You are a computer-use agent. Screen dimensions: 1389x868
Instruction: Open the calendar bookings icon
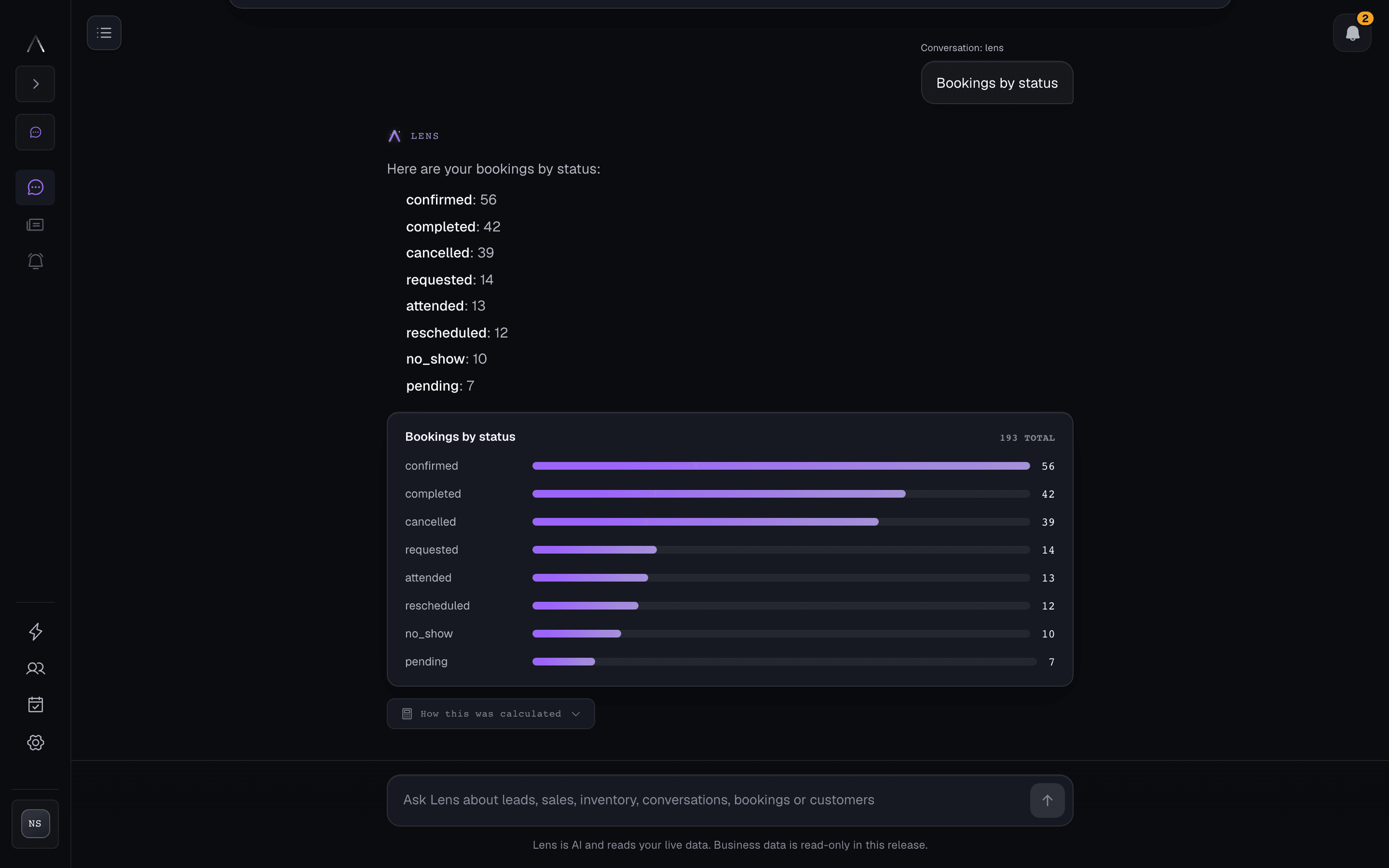(35, 705)
